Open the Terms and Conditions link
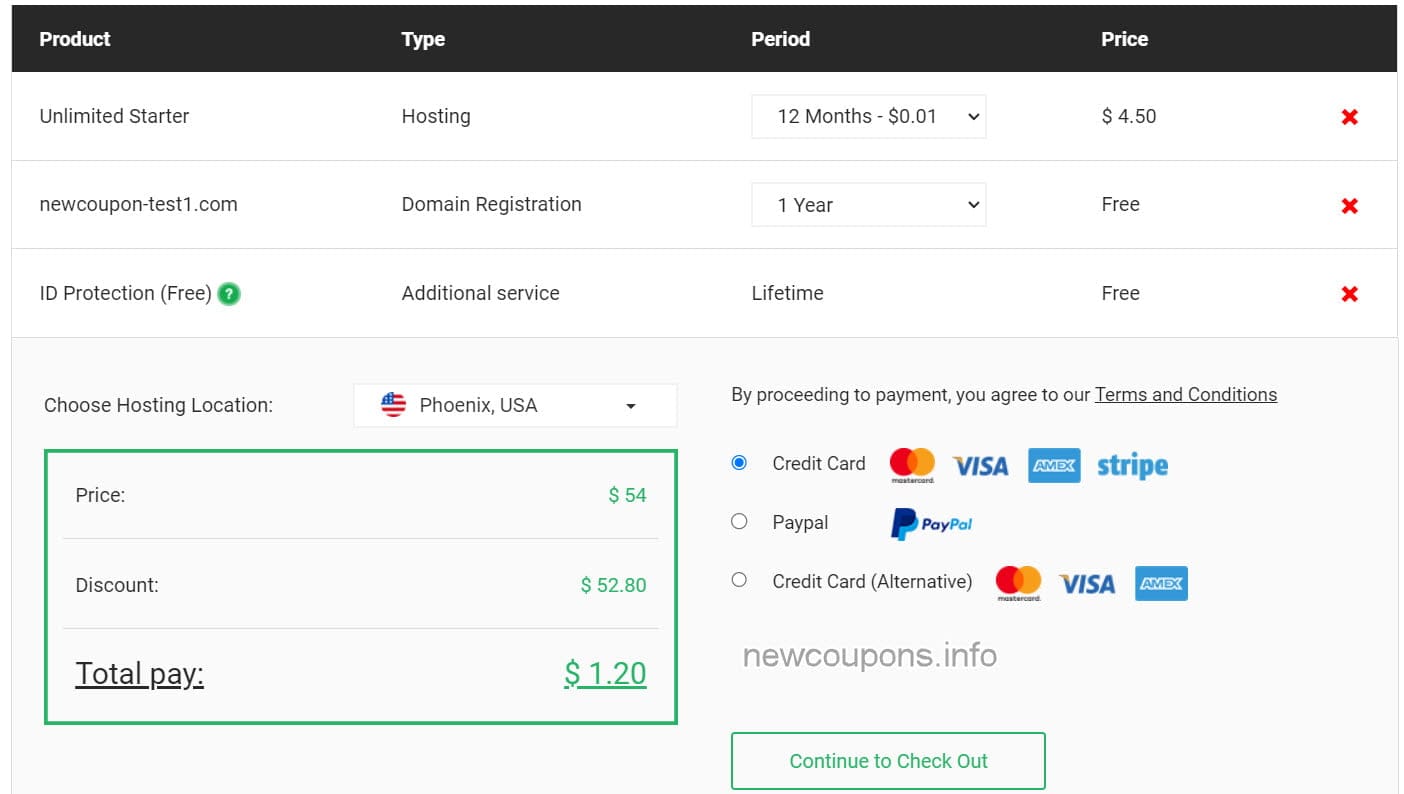This screenshot has width=1404, height=794. (1186, 394)
